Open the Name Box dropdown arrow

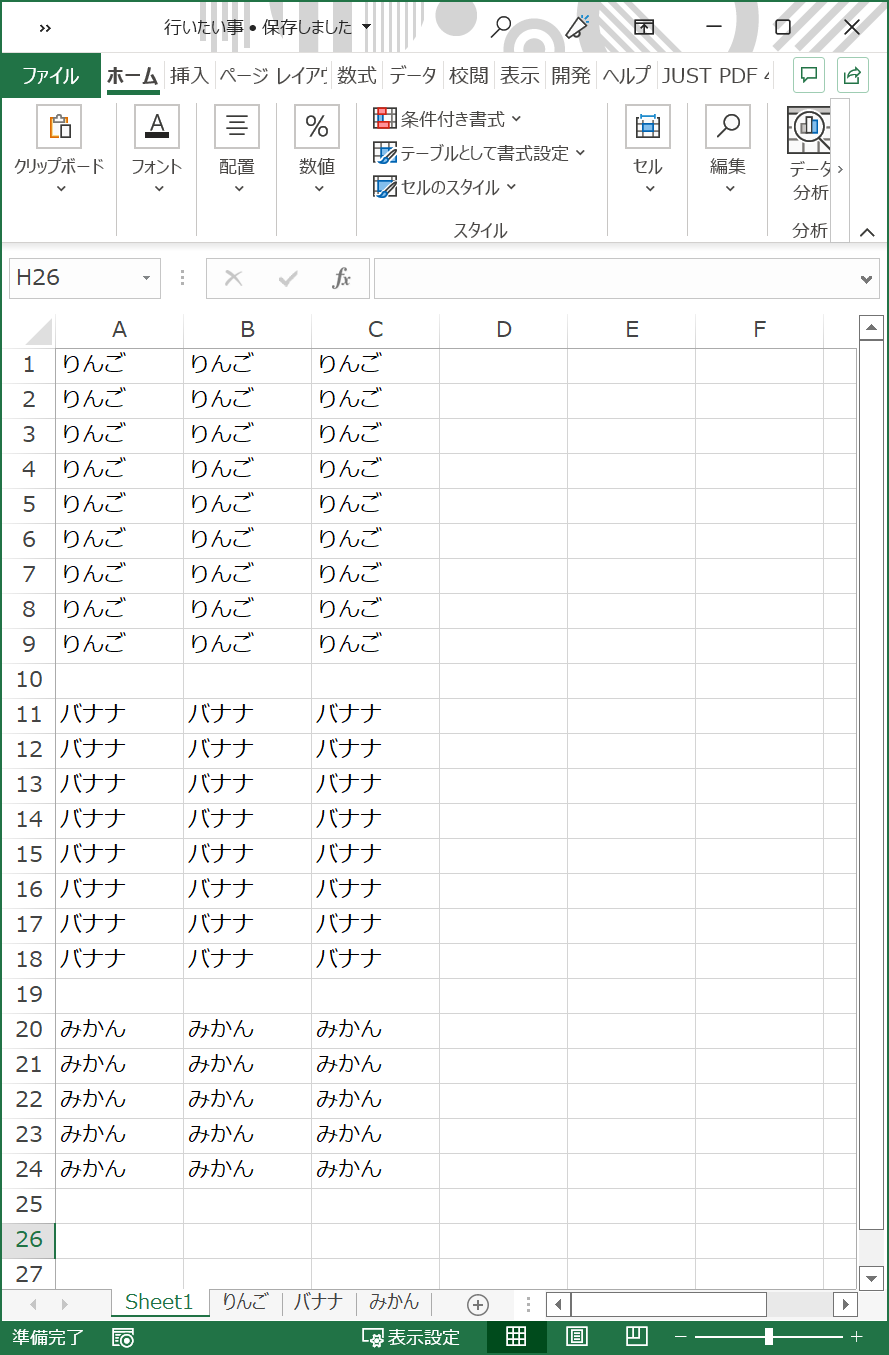(146, 278)
